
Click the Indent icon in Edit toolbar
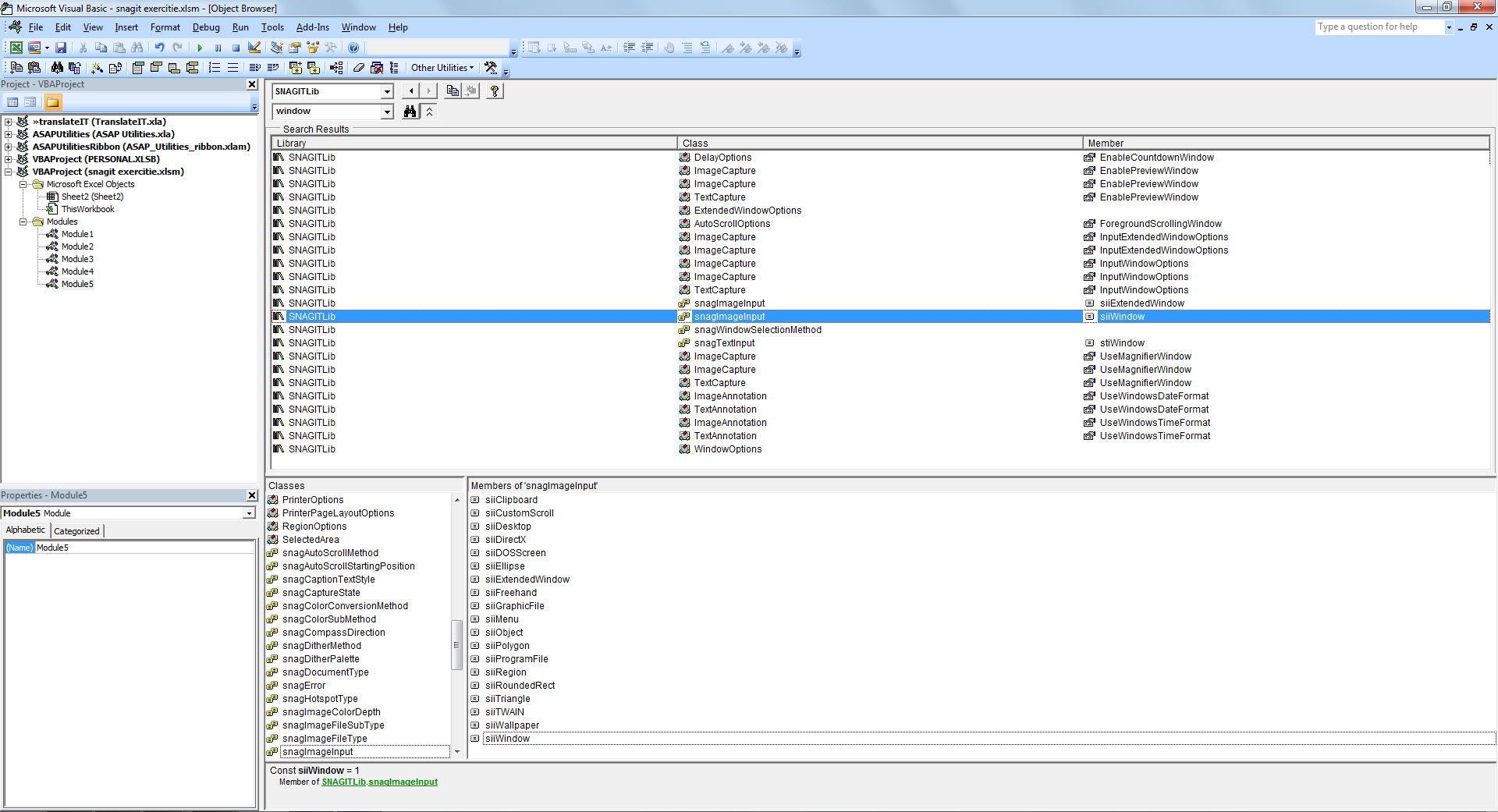pos(630,48)
